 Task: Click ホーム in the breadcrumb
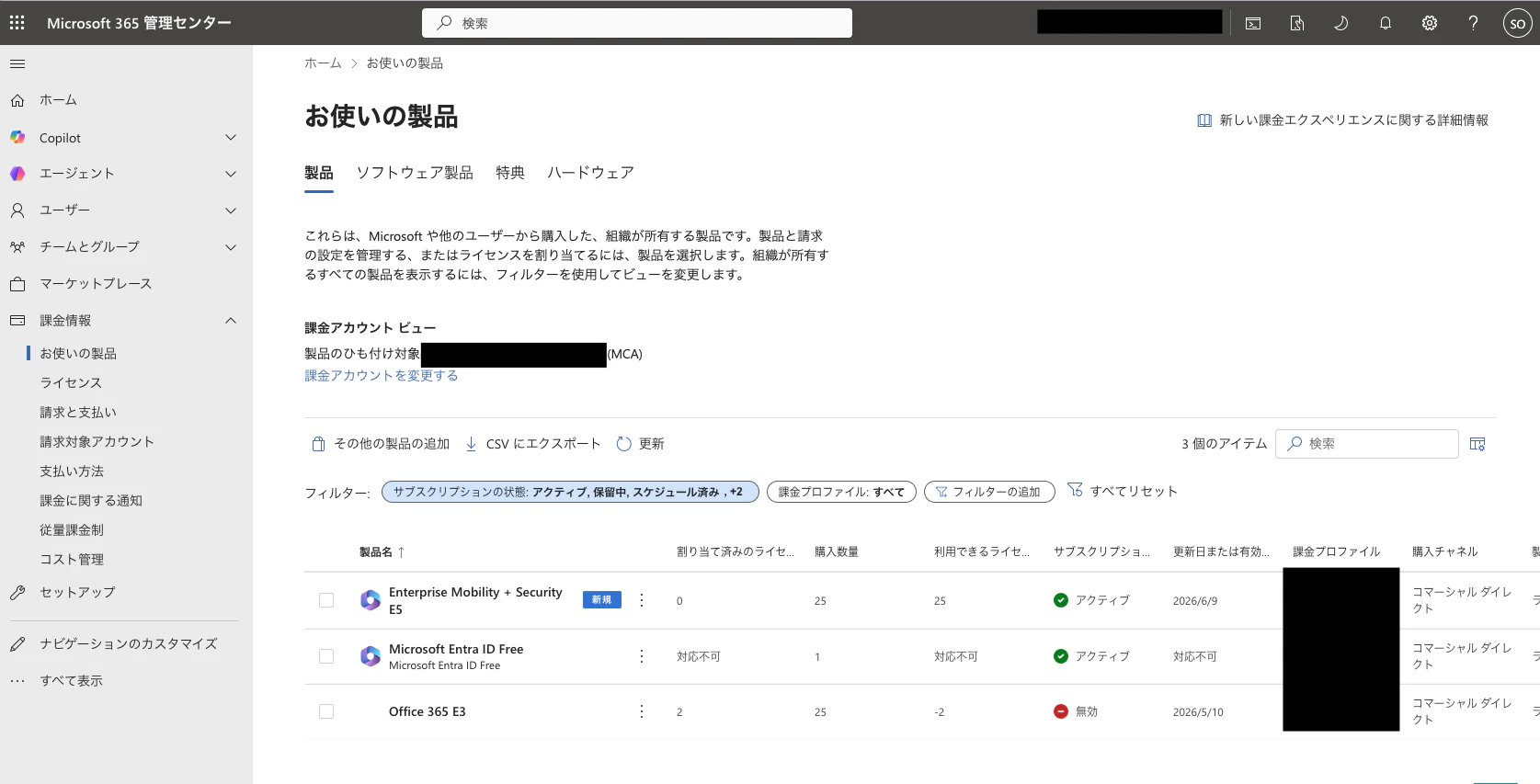[323, 63]
